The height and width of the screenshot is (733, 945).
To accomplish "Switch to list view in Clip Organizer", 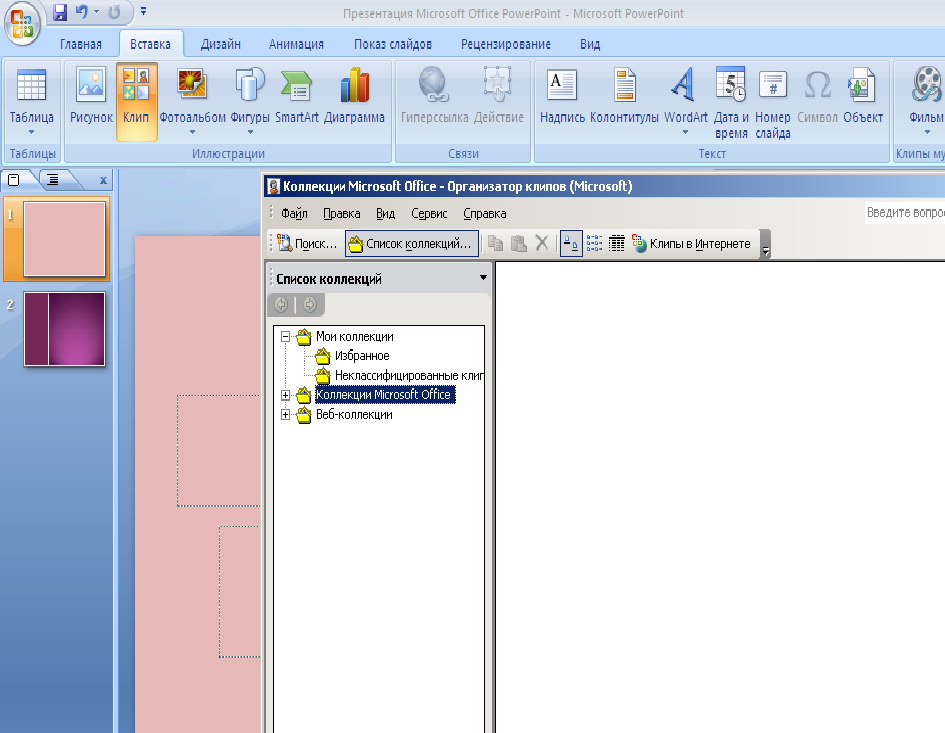I will 594,244.
